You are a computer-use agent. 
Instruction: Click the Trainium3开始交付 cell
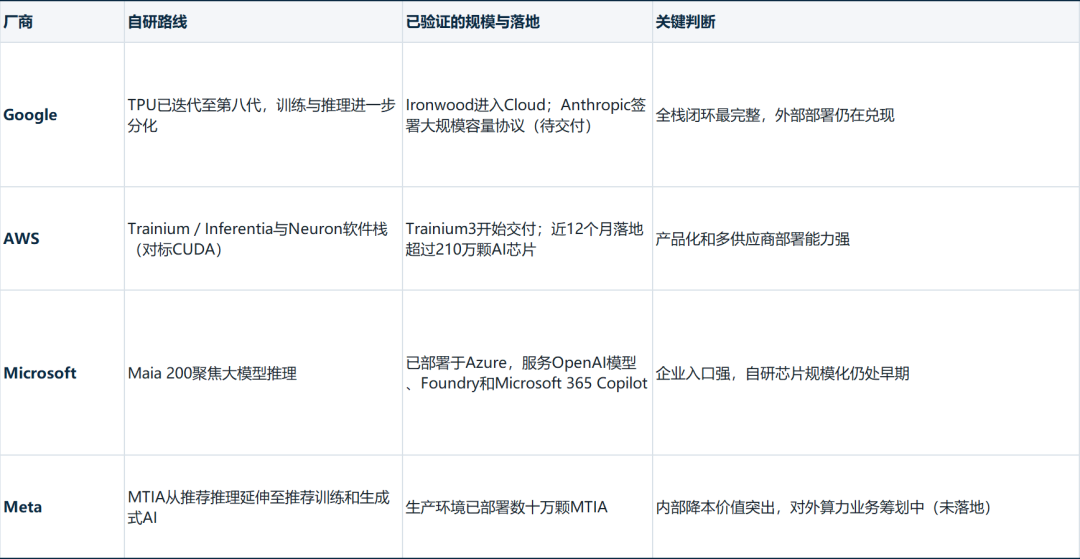[x=528, y=239]
